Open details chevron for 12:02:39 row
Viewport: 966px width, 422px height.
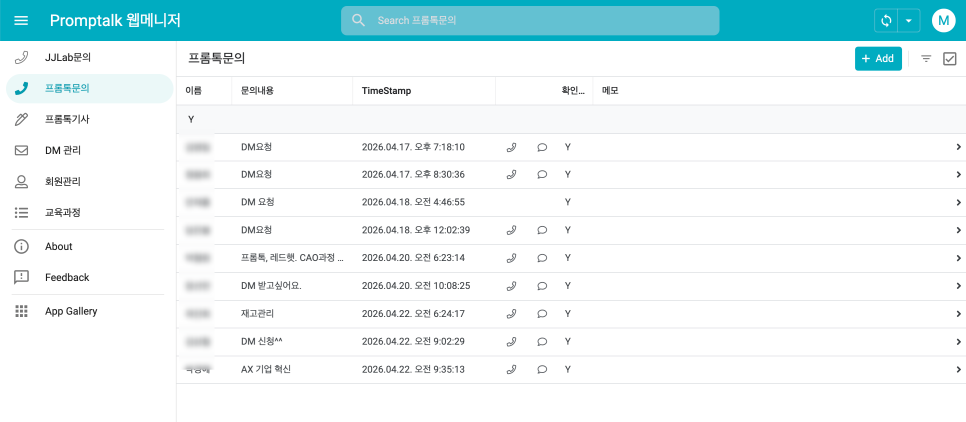tap(958, 230)
